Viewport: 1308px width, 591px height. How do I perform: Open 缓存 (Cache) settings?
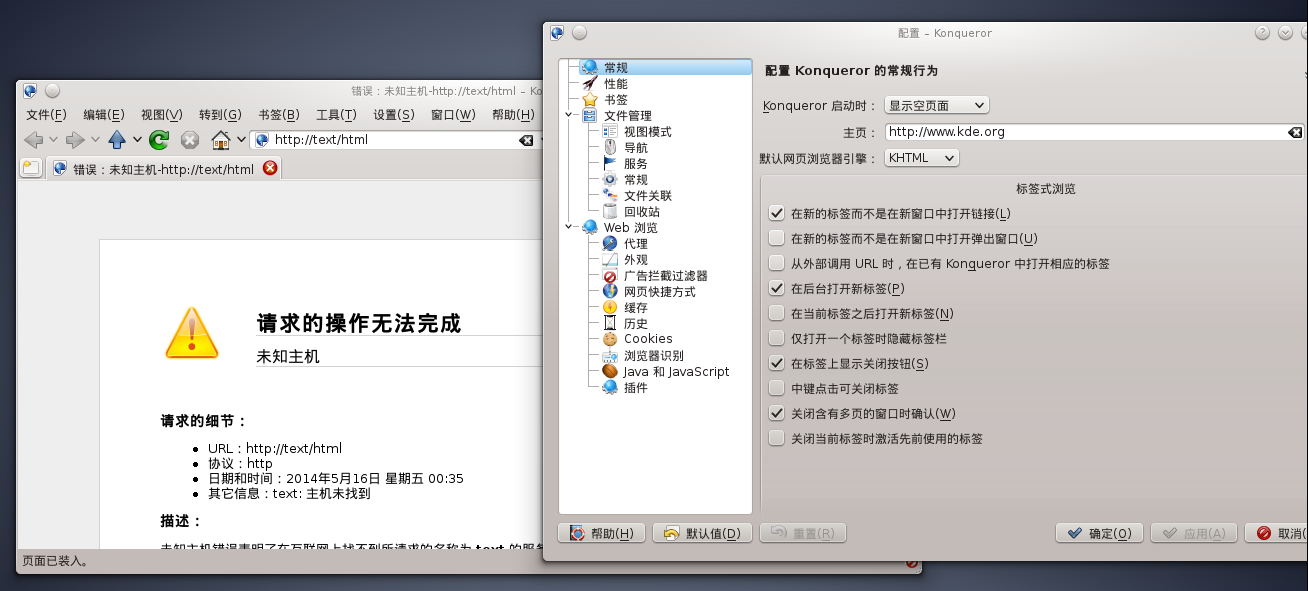pos(635,308)
